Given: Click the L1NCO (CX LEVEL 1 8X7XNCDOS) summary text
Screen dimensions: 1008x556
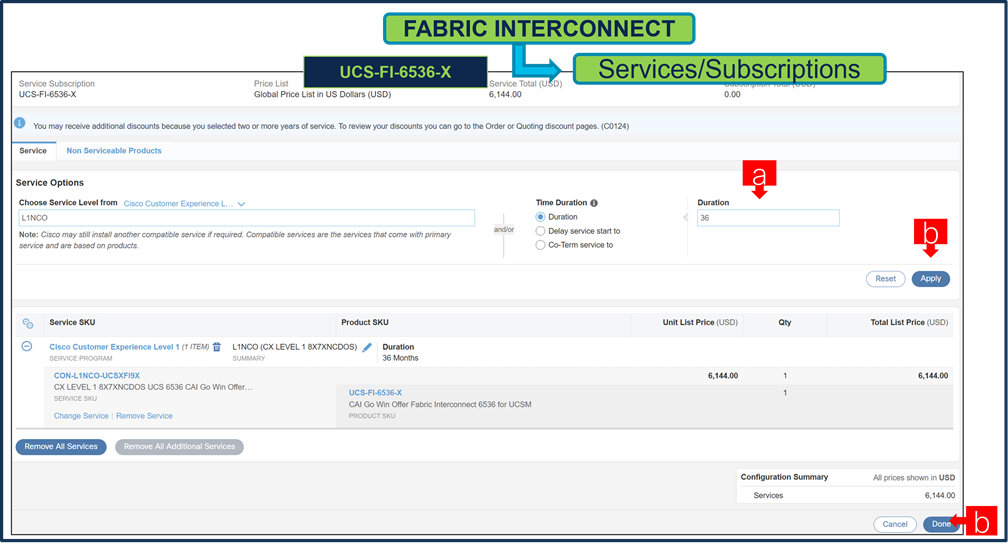Looking at the screenshot, I should [294, 347].
